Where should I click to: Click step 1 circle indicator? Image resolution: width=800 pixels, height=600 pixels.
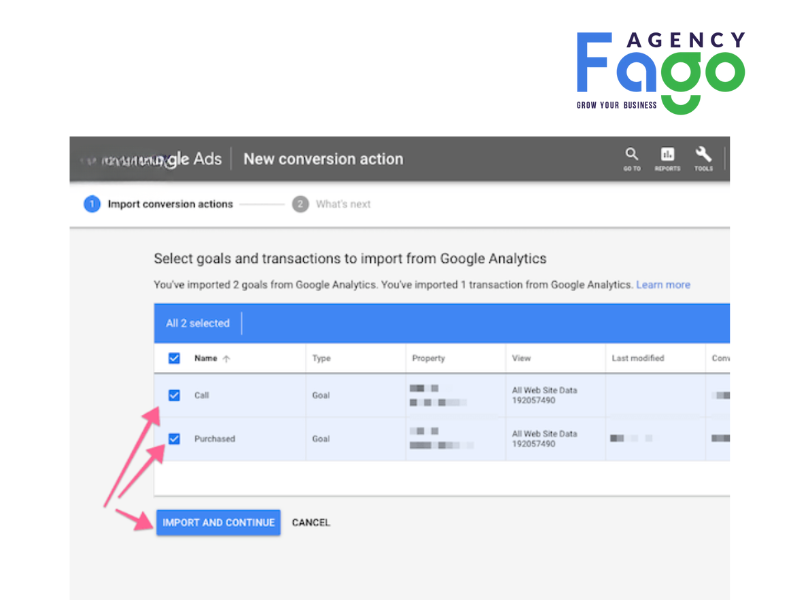(92, 204)
